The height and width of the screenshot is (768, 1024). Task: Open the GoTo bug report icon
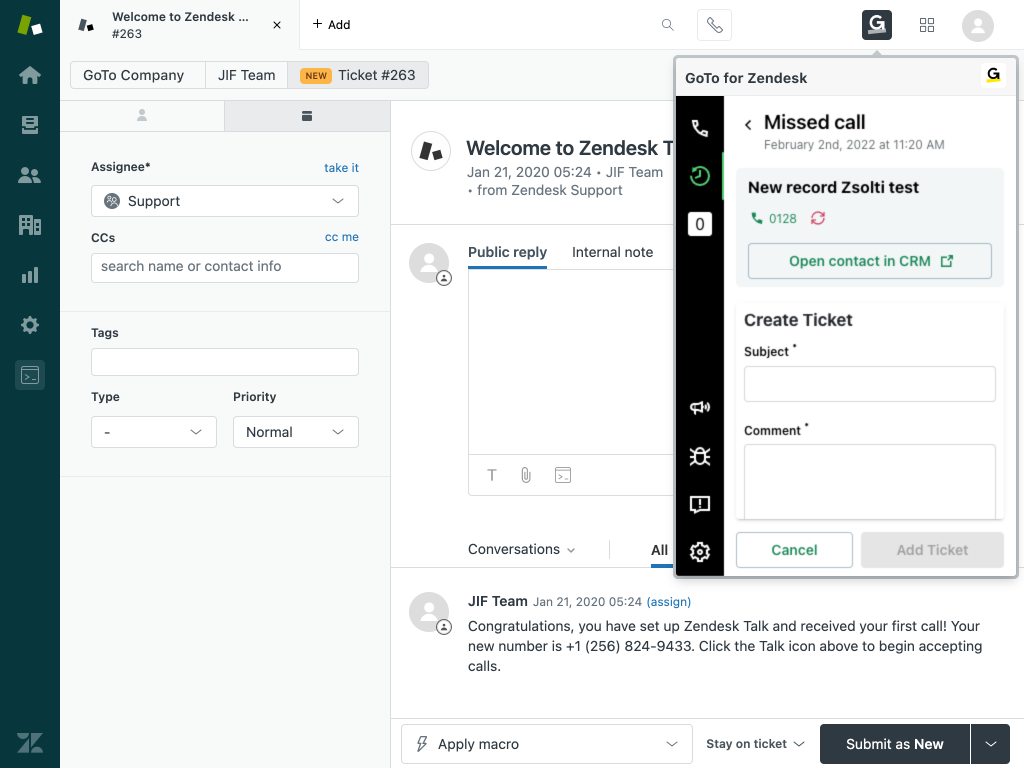point(700,456)
